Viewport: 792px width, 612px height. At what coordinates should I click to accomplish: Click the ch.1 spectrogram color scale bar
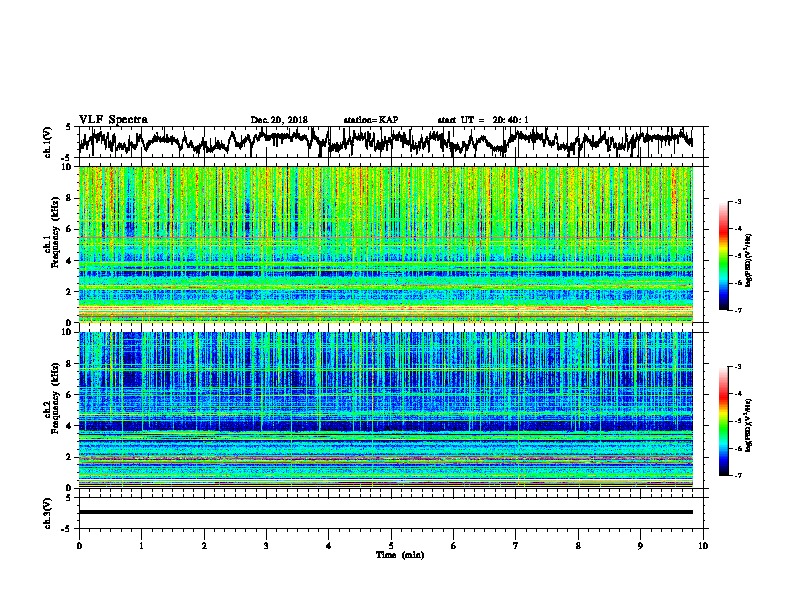(x=723, y=256)
